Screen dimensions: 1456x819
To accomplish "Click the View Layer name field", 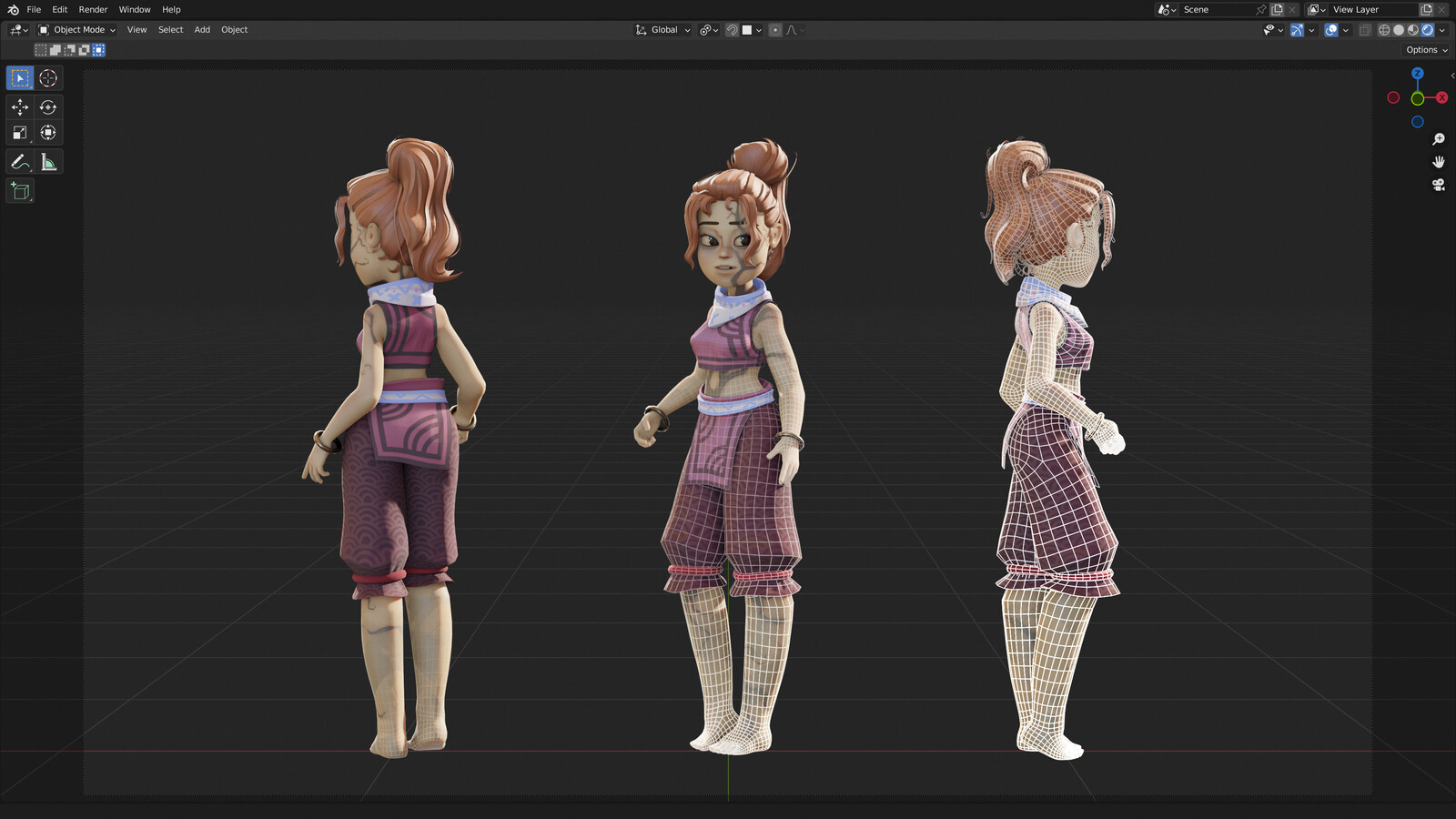I will pos(1374,9).
